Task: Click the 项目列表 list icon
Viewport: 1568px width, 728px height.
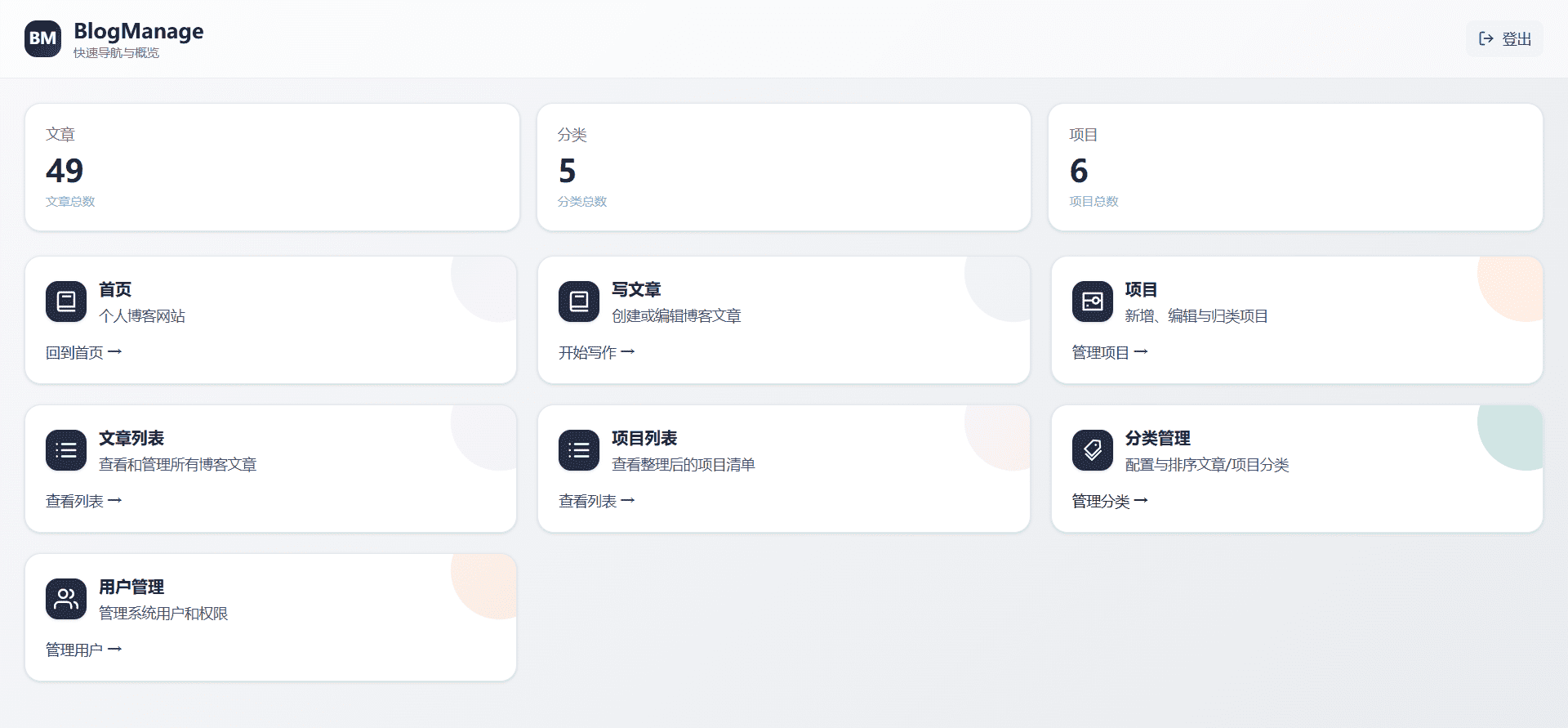Action: [579, 450]
